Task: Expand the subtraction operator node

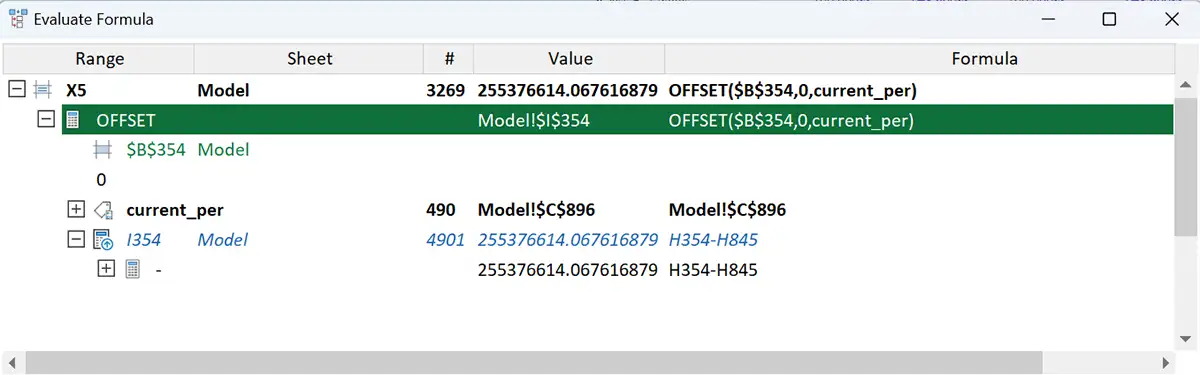Action: pyautogui.click(x=105, y=270)
